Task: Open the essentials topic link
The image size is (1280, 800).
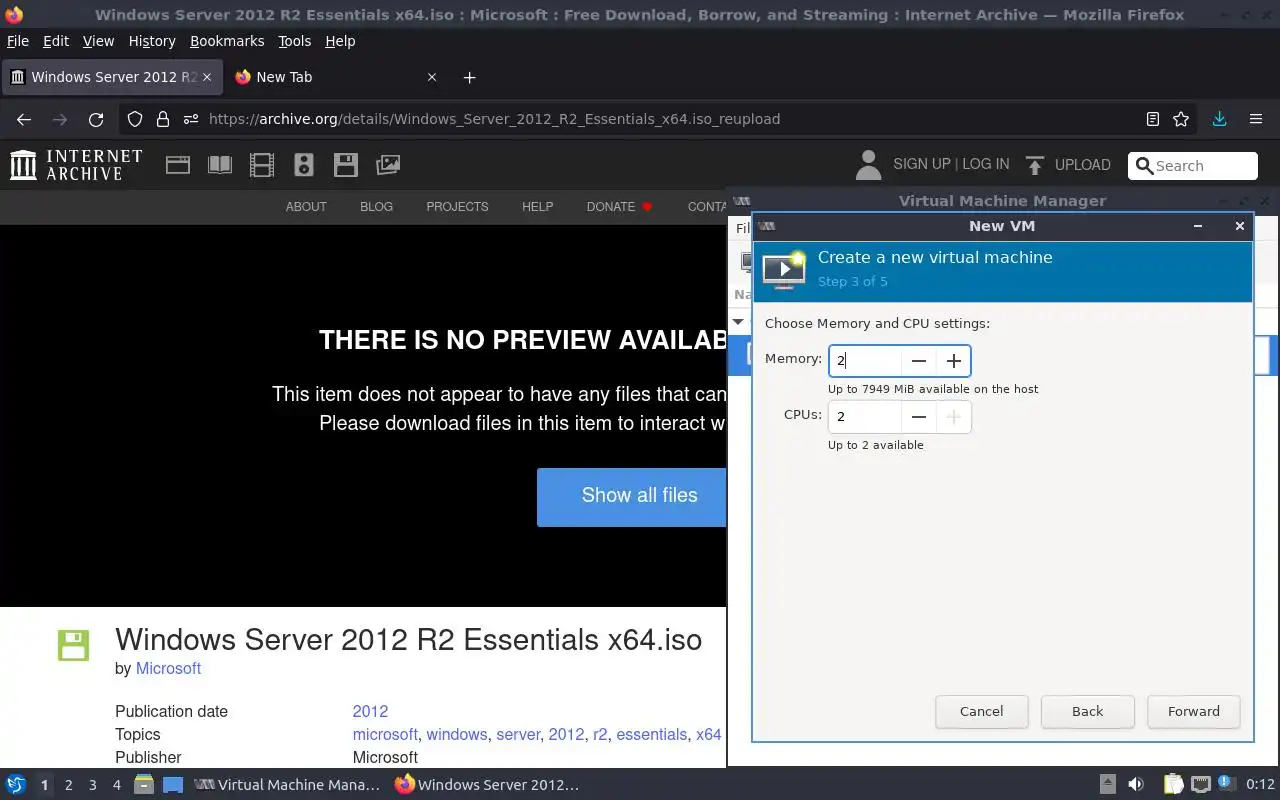Action: (651, 735)
